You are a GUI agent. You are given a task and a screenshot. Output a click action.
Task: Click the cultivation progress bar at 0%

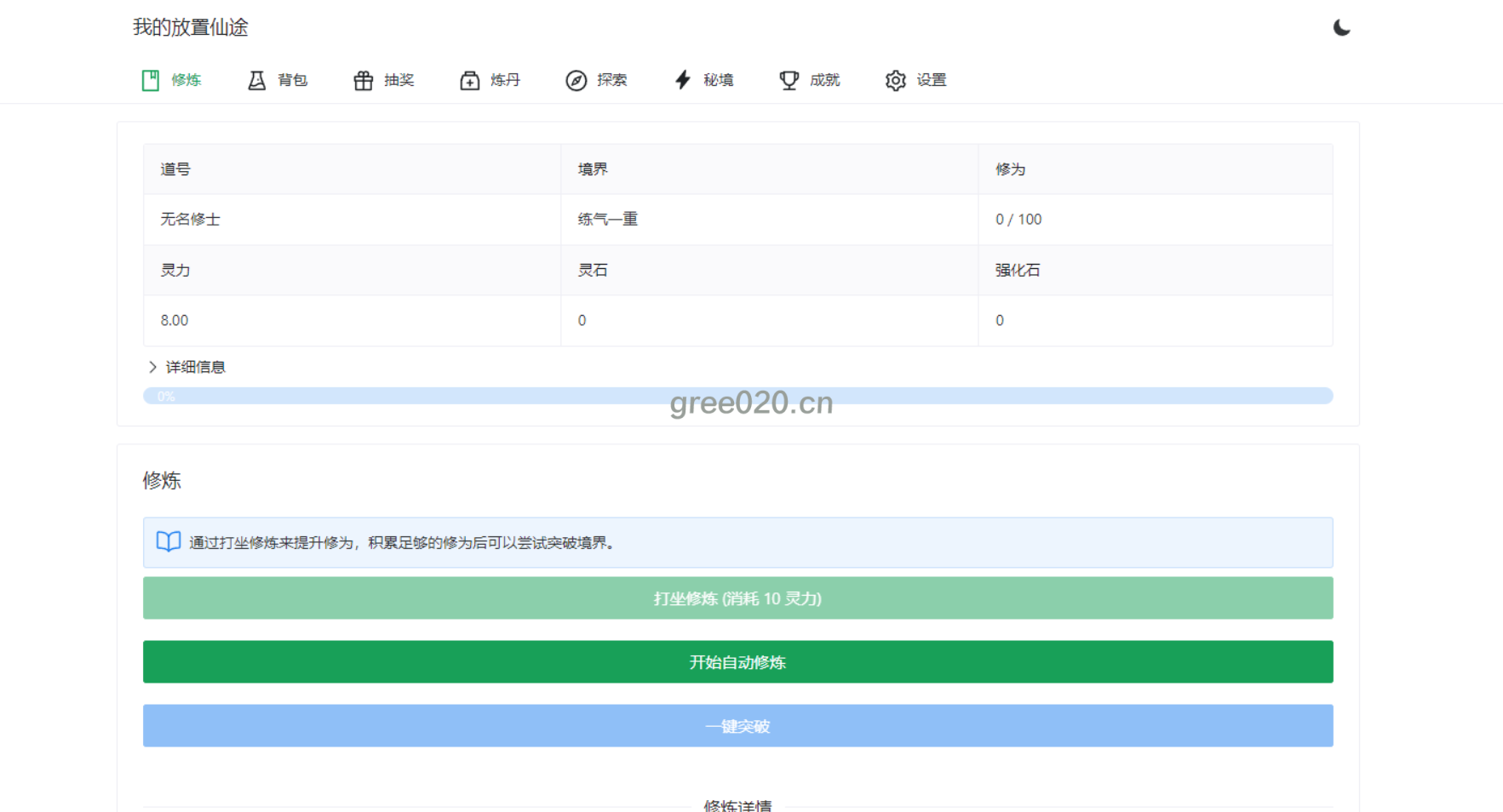pyautogui.click(x=737, y=396)
